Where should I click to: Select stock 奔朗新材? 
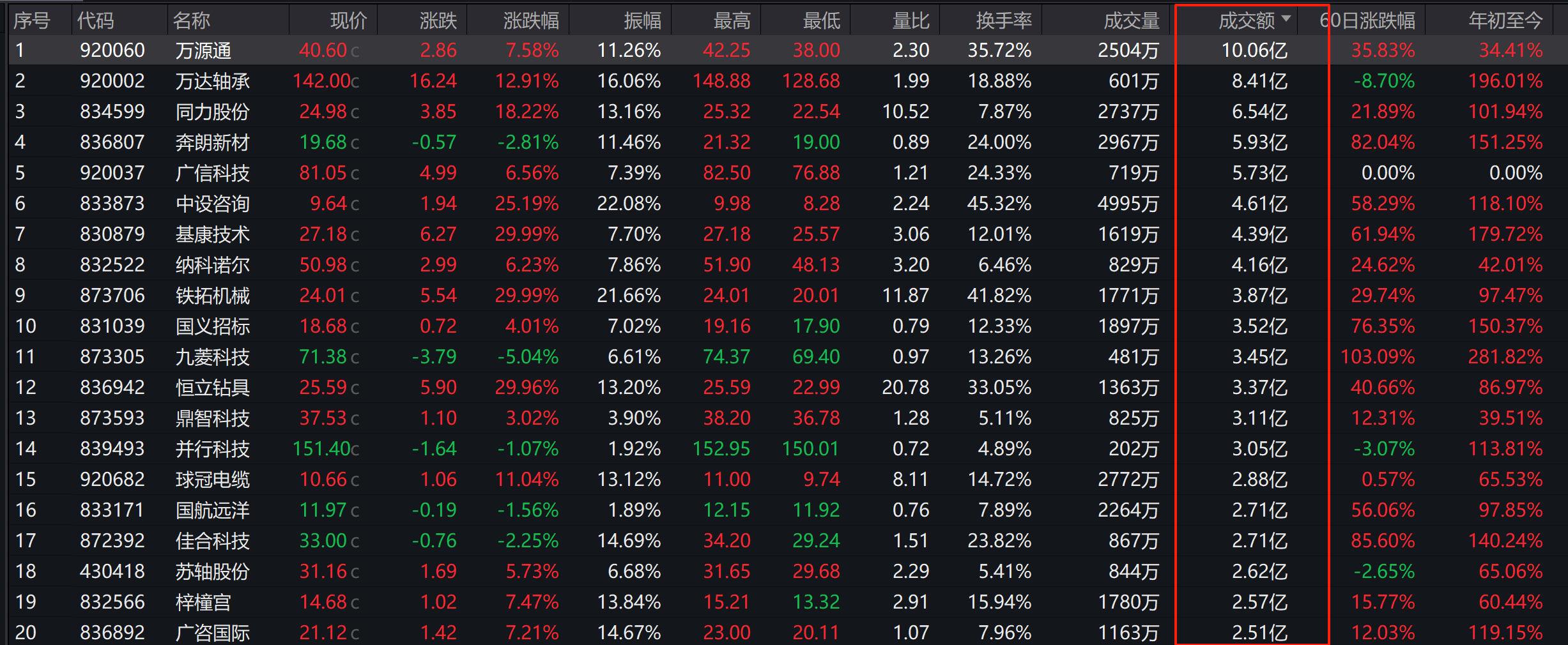pyautogui.click(x=213, y=142)
